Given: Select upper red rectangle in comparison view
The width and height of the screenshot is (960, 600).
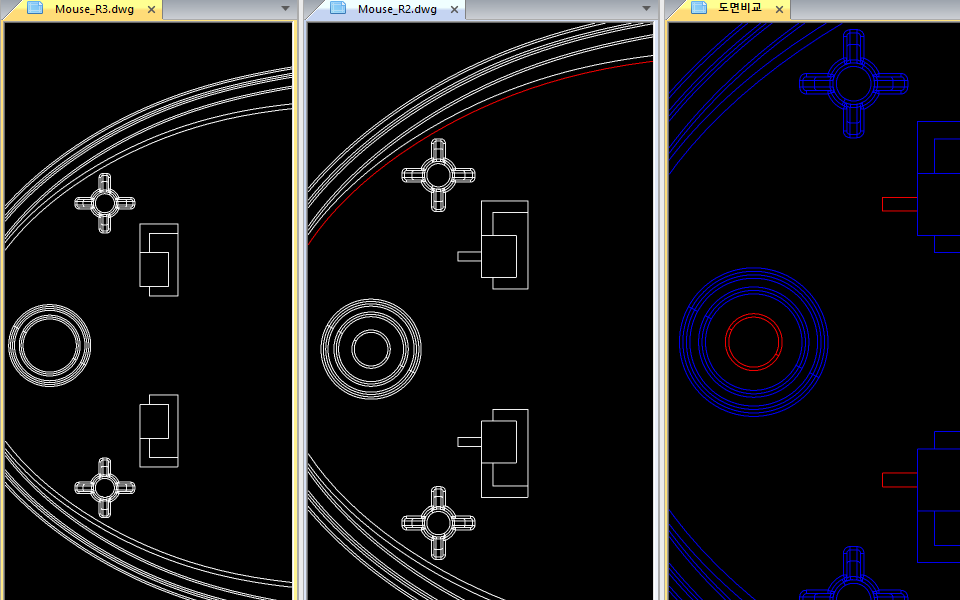Looking at the screenshot, I should pos(899,204).
